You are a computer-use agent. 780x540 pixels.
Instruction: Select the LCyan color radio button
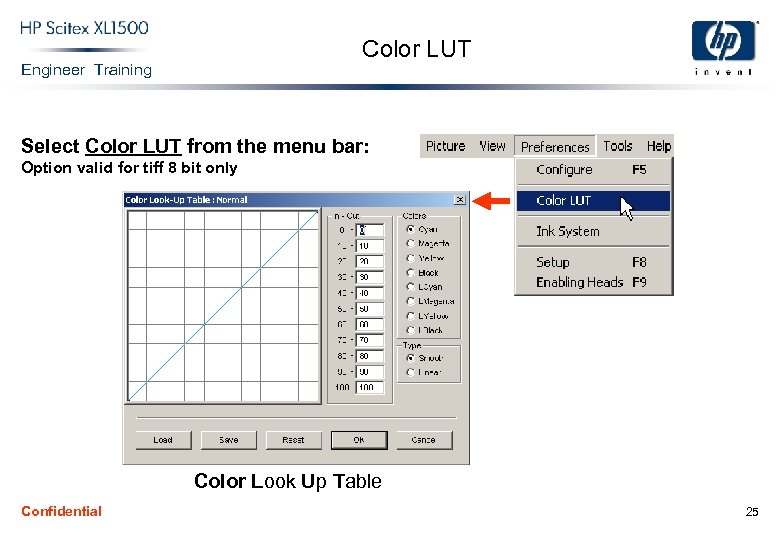[410, 287]
